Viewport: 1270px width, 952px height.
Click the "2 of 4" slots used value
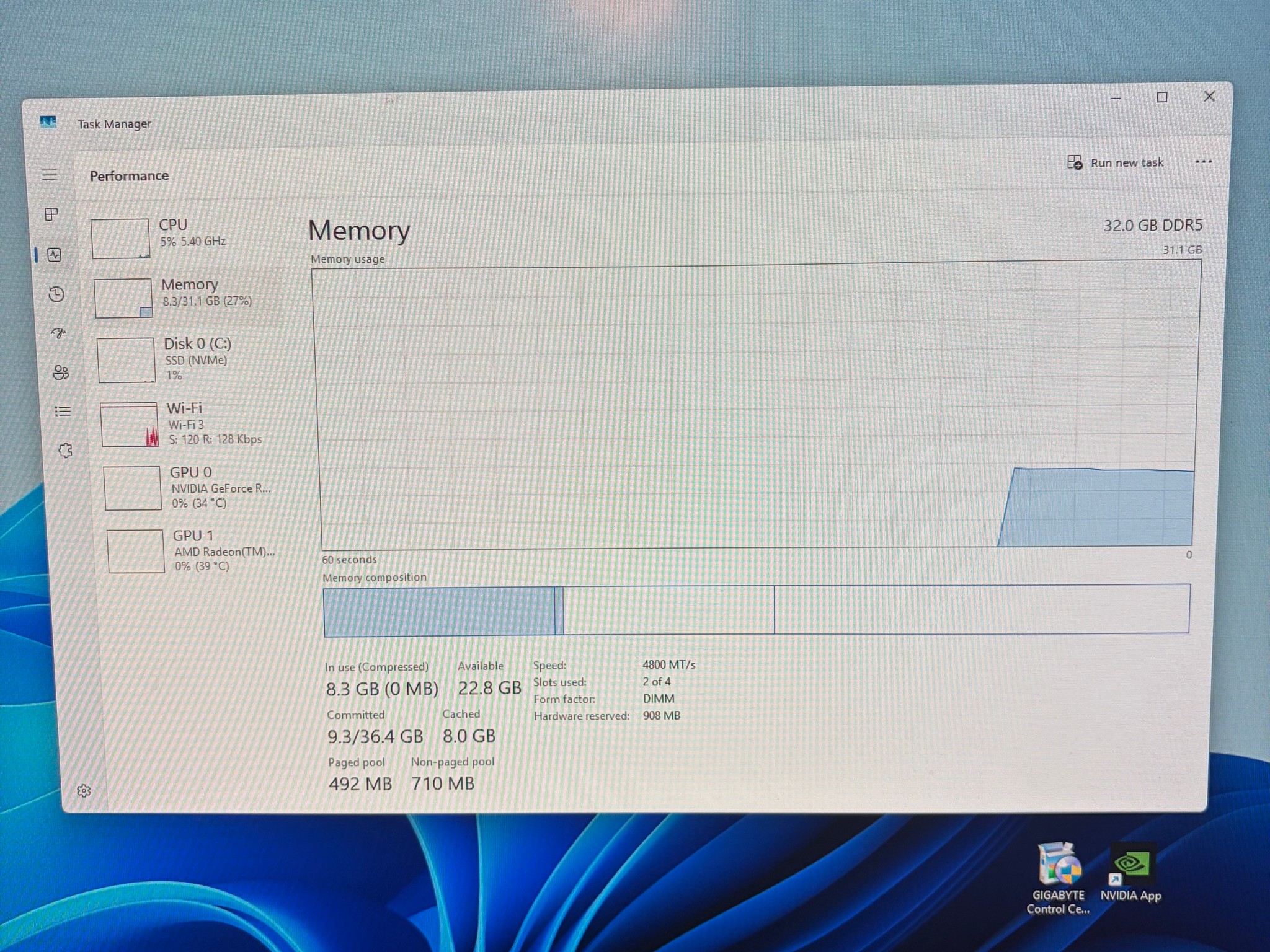point(656,682)
